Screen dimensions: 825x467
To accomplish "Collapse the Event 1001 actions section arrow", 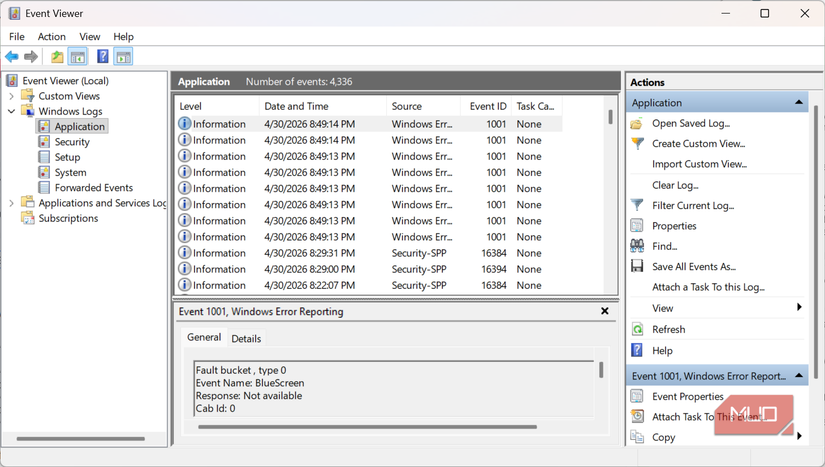I will click(x=799, y=375).
